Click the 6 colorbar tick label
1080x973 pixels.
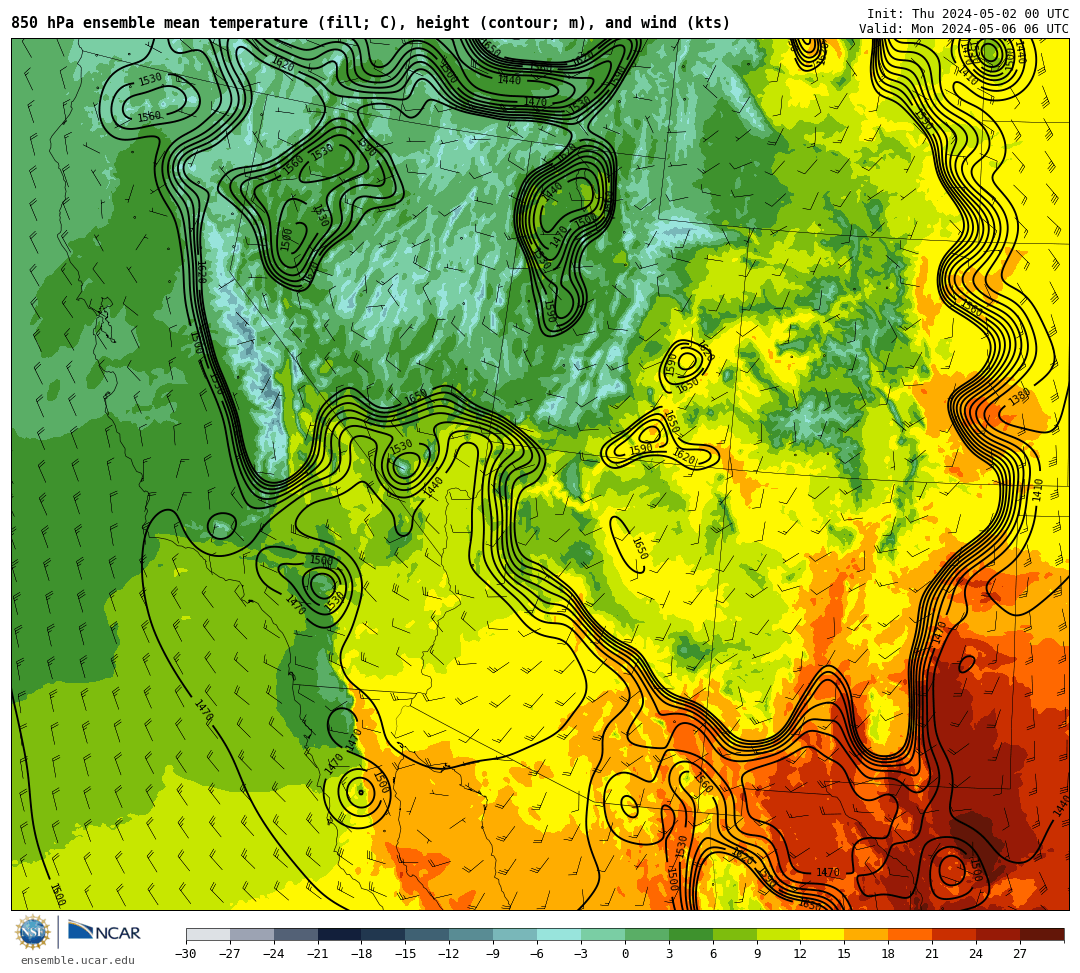(x=713, y=954)
